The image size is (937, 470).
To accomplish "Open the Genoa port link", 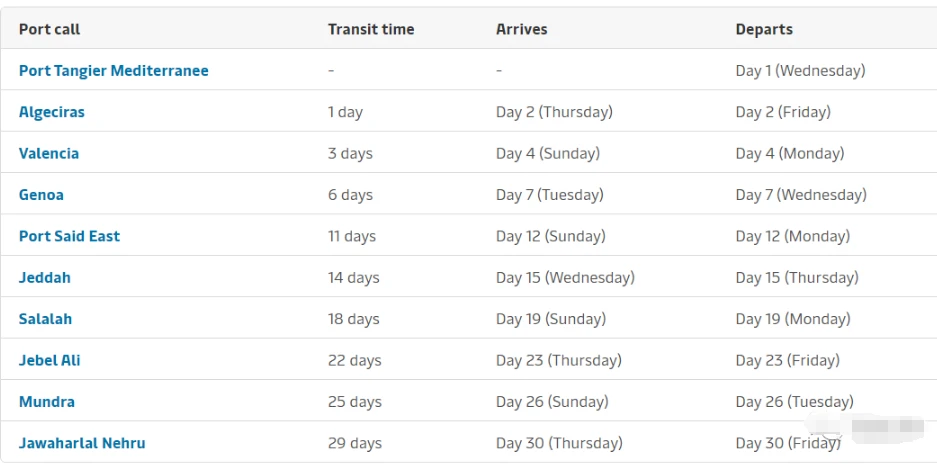I will pos(41,195).
